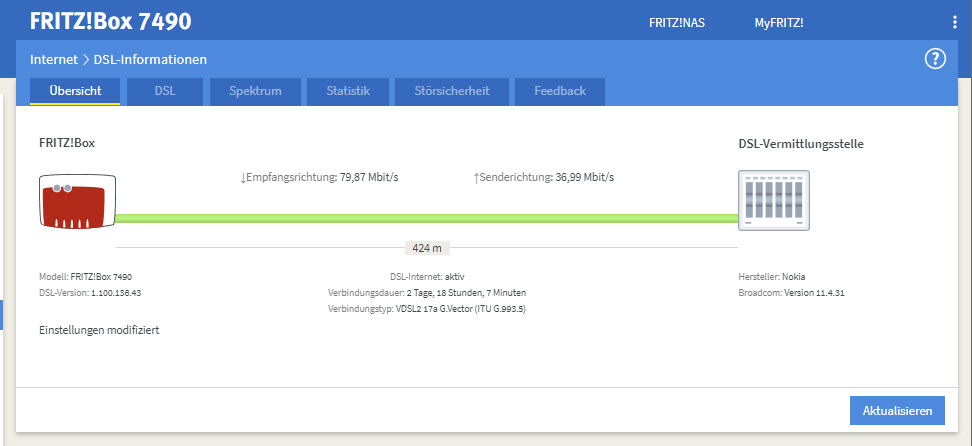Screen dimensions: 972x446
Task: Click the Internet breadcrumb link
Action: click(54, 60)
